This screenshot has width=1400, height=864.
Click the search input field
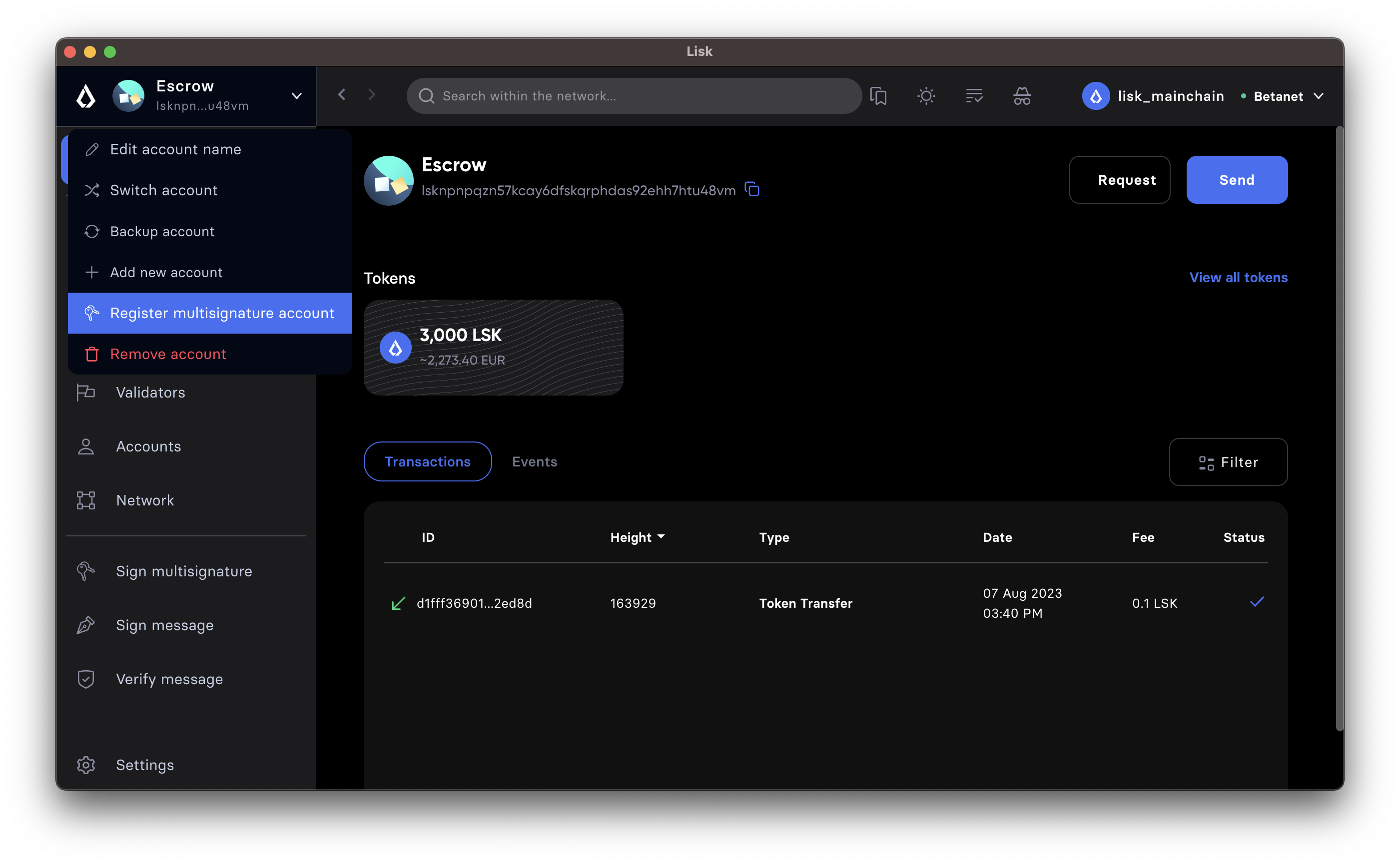pyautogui.click(x=635, y=96)
